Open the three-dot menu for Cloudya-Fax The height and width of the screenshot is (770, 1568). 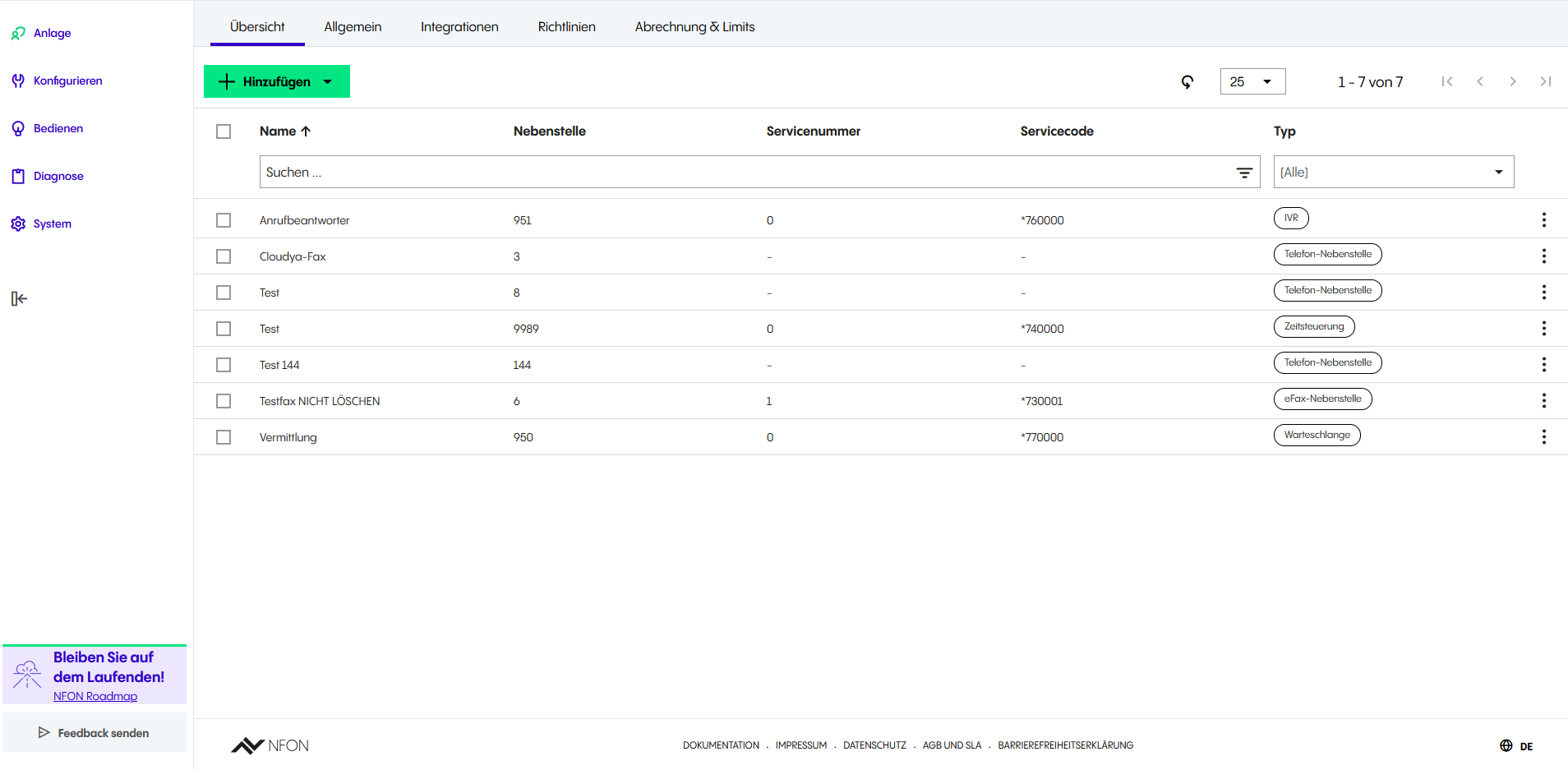1544,256
